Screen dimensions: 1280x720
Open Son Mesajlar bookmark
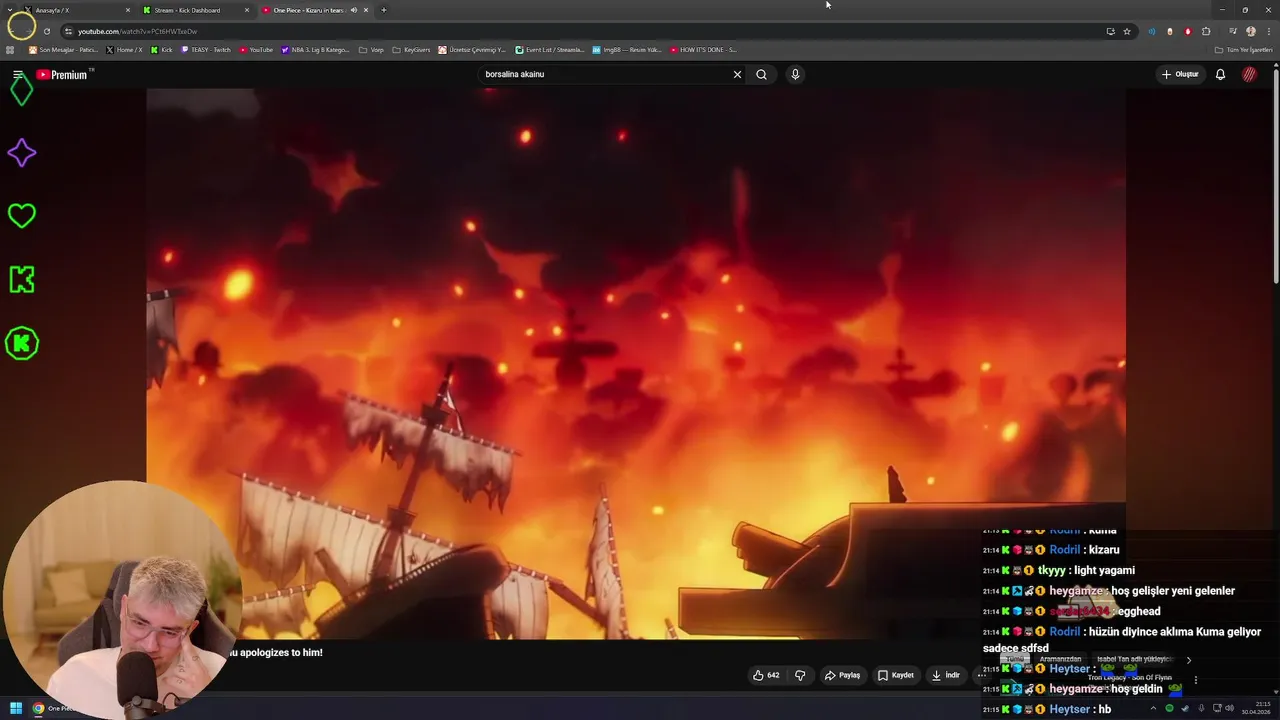point(64,49)
